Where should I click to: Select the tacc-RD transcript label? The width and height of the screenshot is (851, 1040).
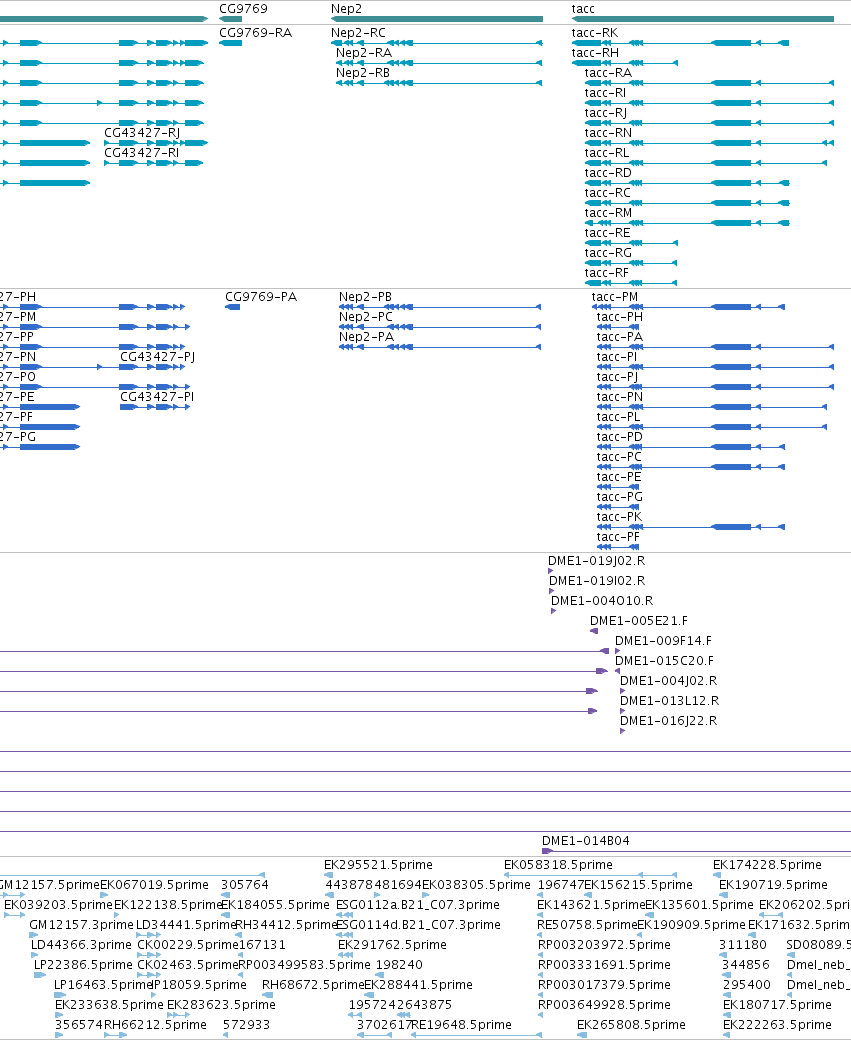(x=608, y=172)
